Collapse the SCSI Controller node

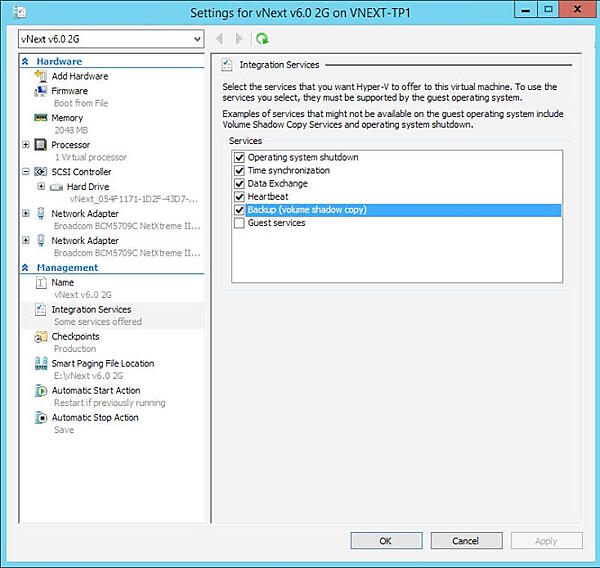[26, 172]
